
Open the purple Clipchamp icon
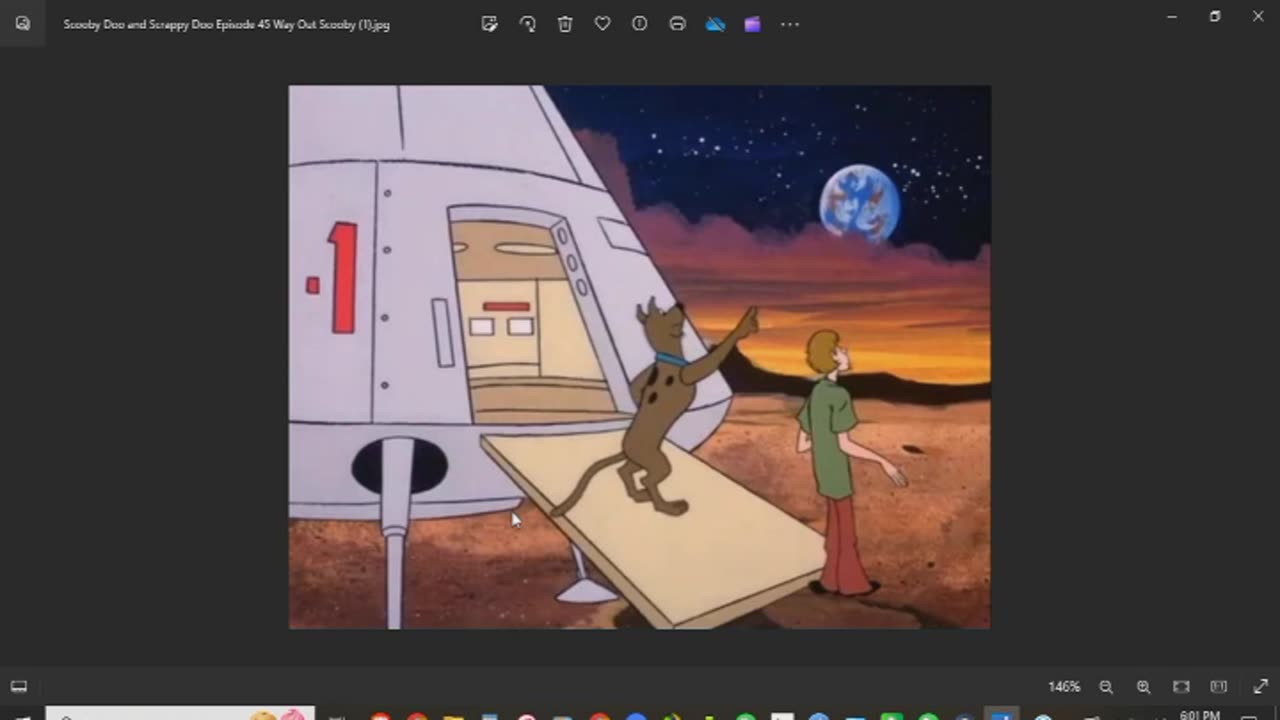tap(752, 24)
